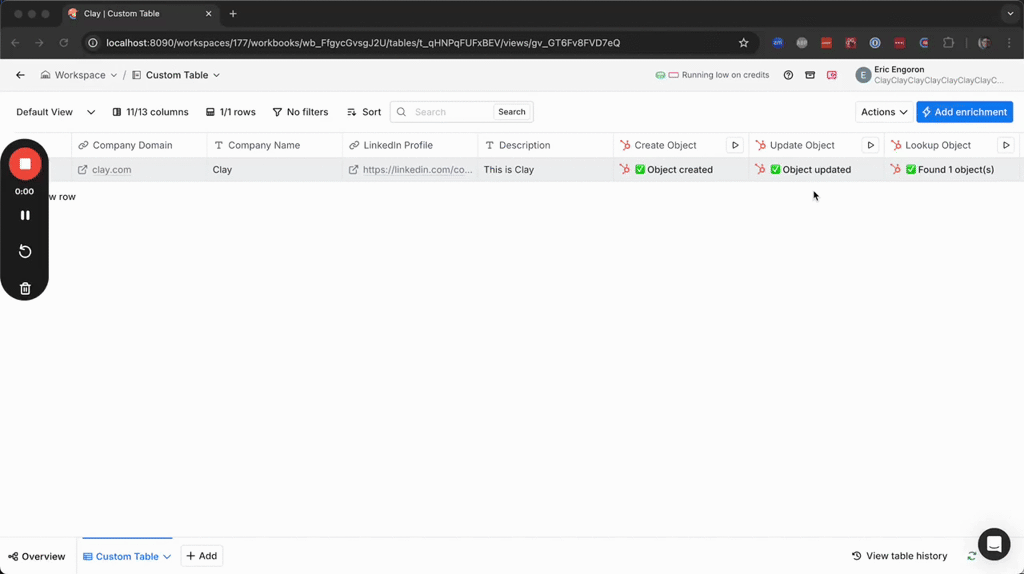Open the clay.com domain link
Viewport: 1024px width, 574px height.
click(x=111, y=170)
